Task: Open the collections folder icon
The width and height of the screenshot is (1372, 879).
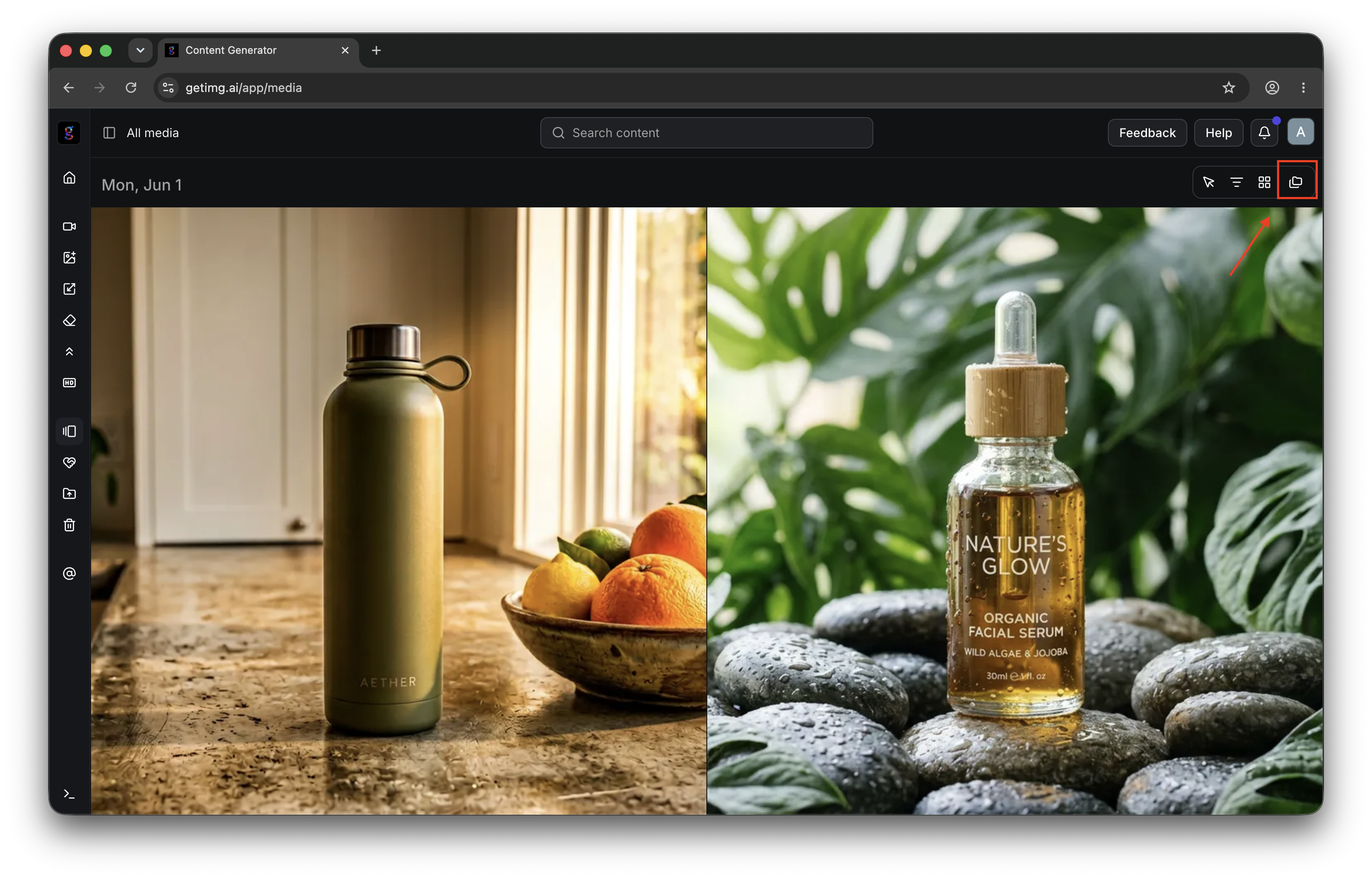Action: click(1296, 182)
